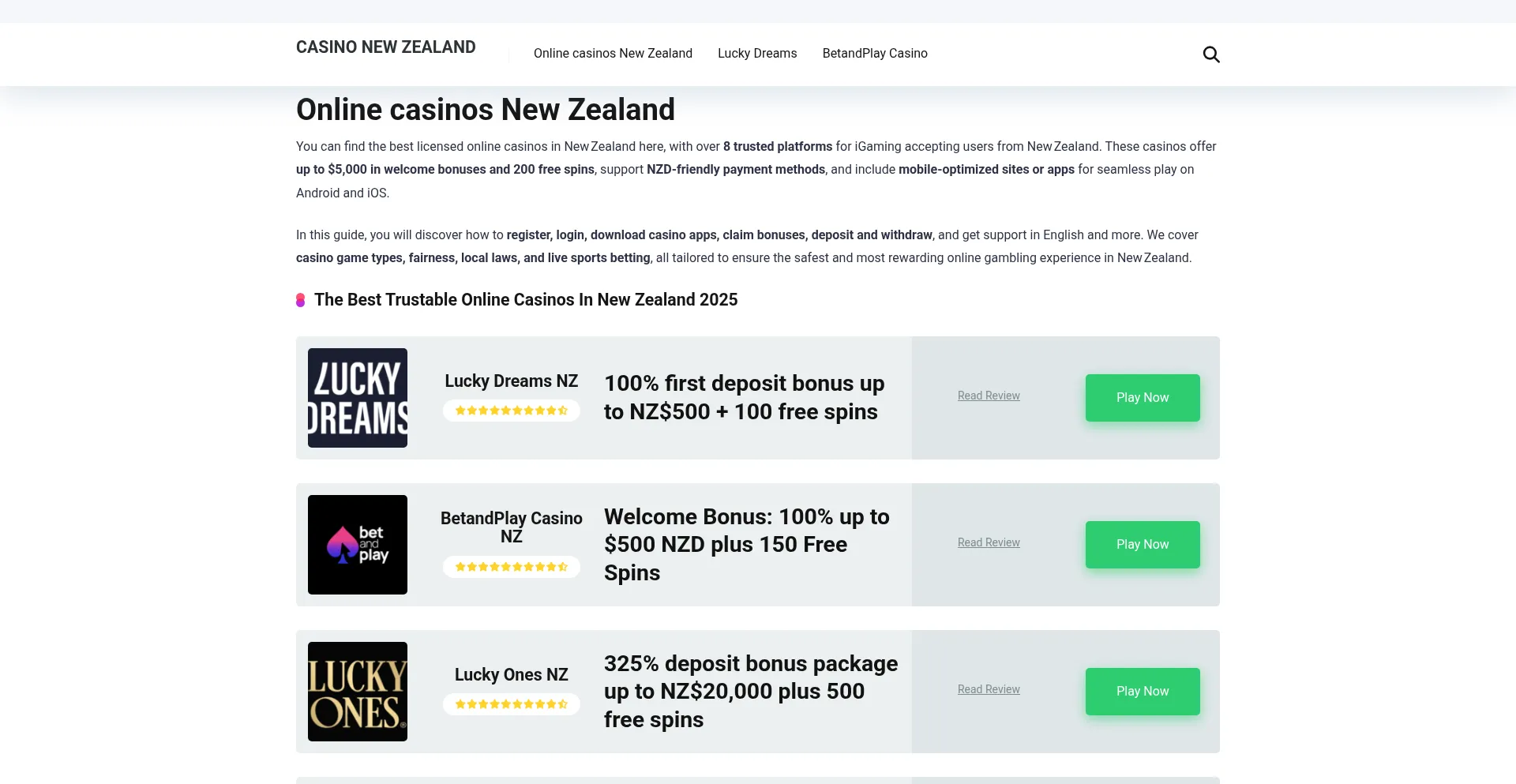The width and height of the screenshot is (1516, 784).
Task: Click the Lucky Ones NZ star rating
Action: pos(512,704)
